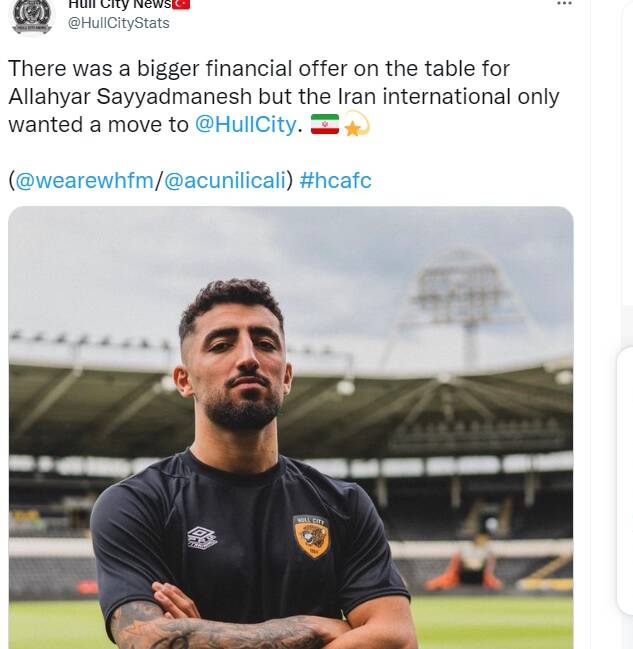Screen dimensions: 633x649
Task: Click the Turkey flag beside the account name
Action: coord(181,5)
